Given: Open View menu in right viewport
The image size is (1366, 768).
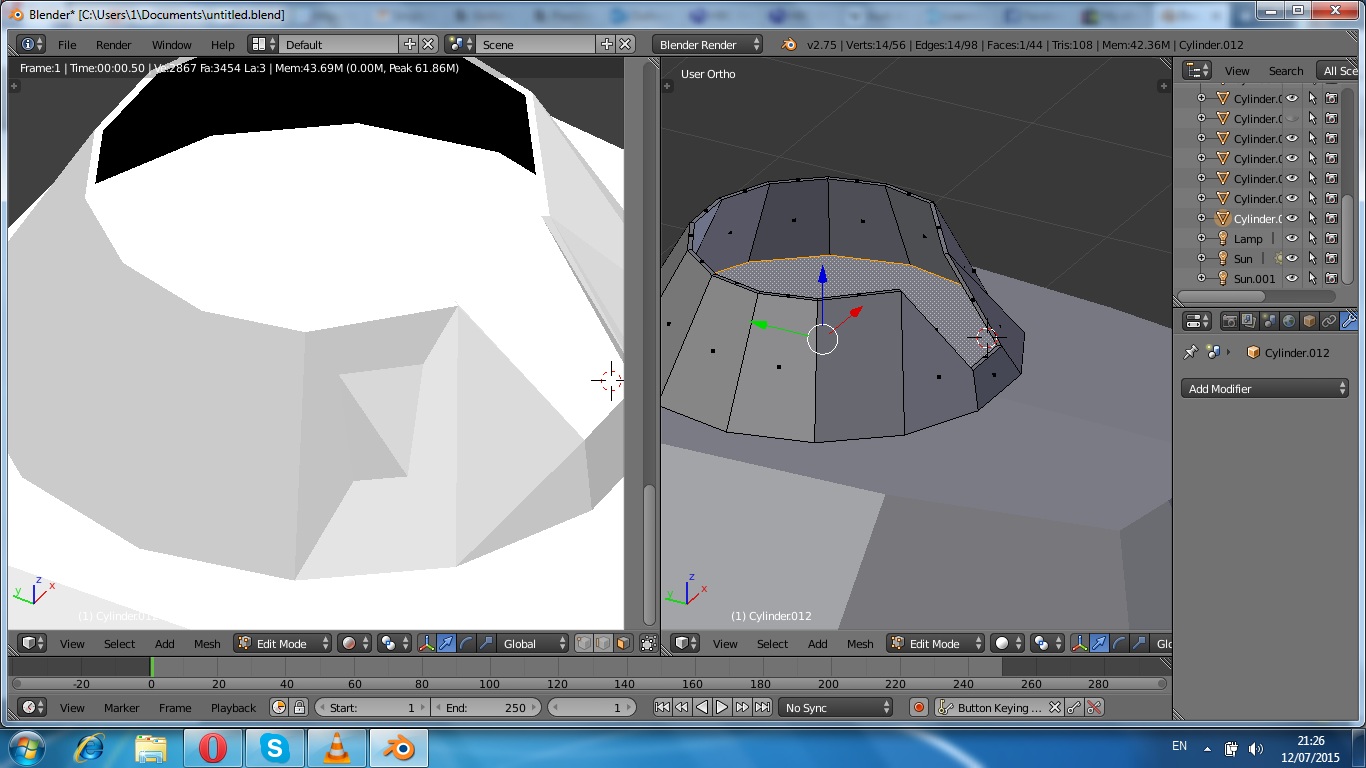Looking at the screenshot, I should click(x=725, y=644).
